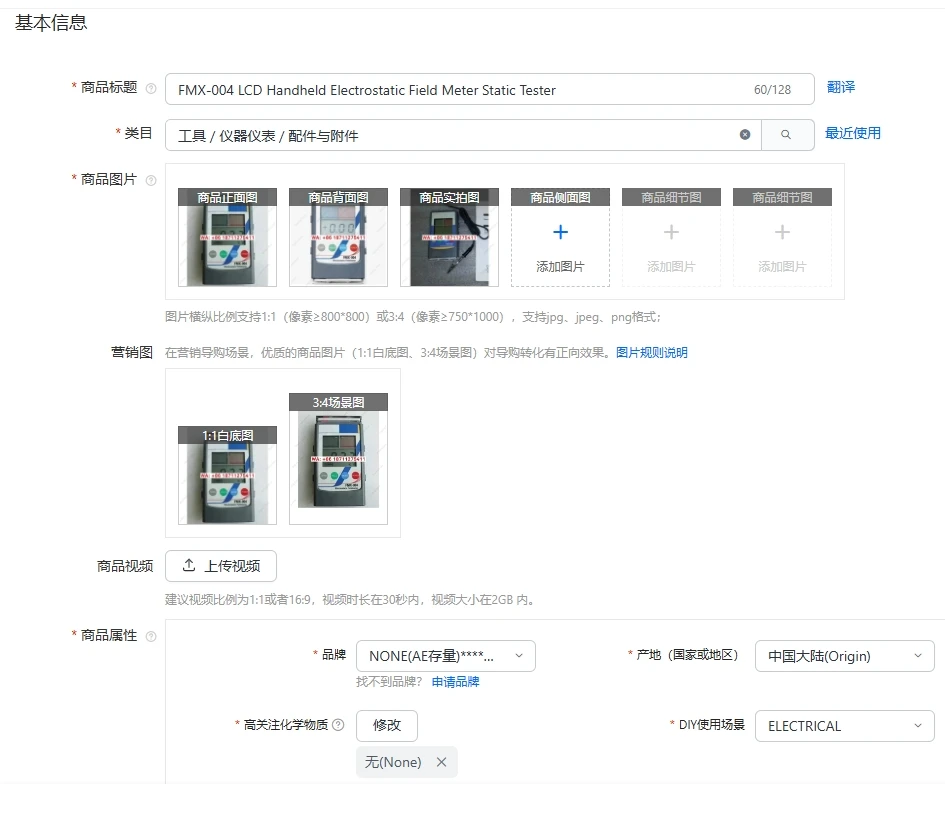
Task: Click plus icon in second 商品细节图 slot
Action: click(x=782, y=232)
